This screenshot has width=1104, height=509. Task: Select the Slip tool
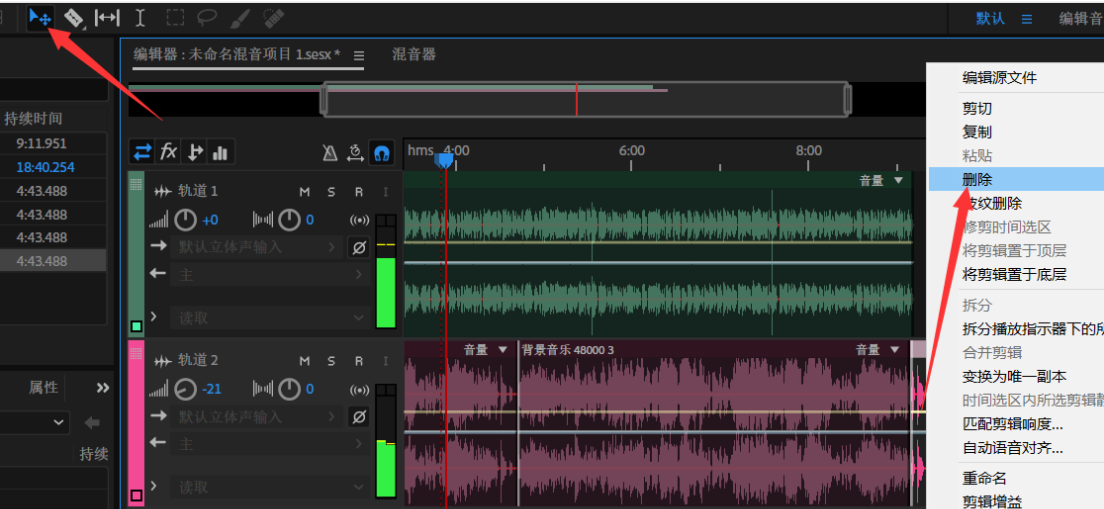point(107,17)
